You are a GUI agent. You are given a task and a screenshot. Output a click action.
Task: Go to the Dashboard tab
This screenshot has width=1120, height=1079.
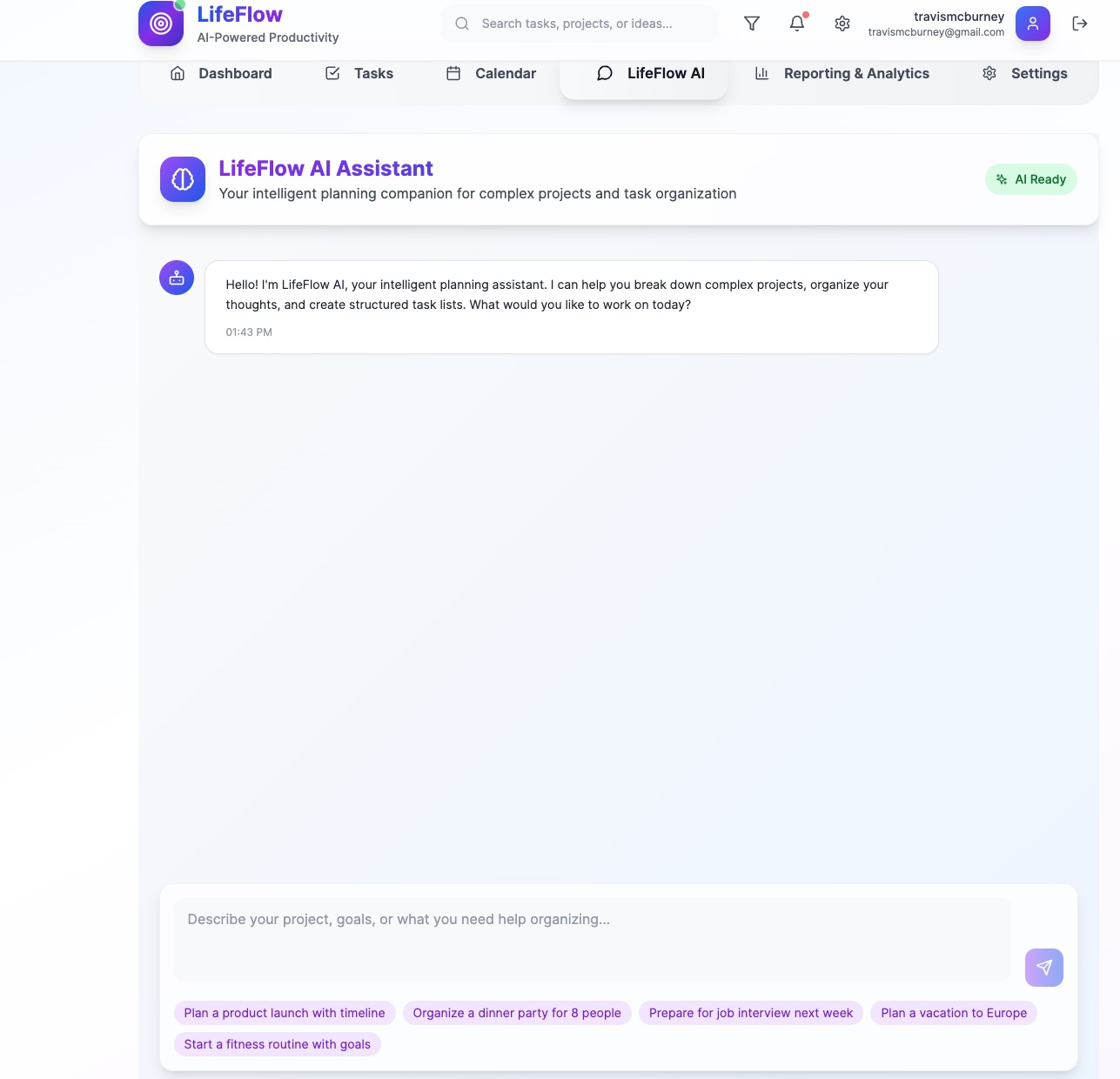[x=221, y=74]
